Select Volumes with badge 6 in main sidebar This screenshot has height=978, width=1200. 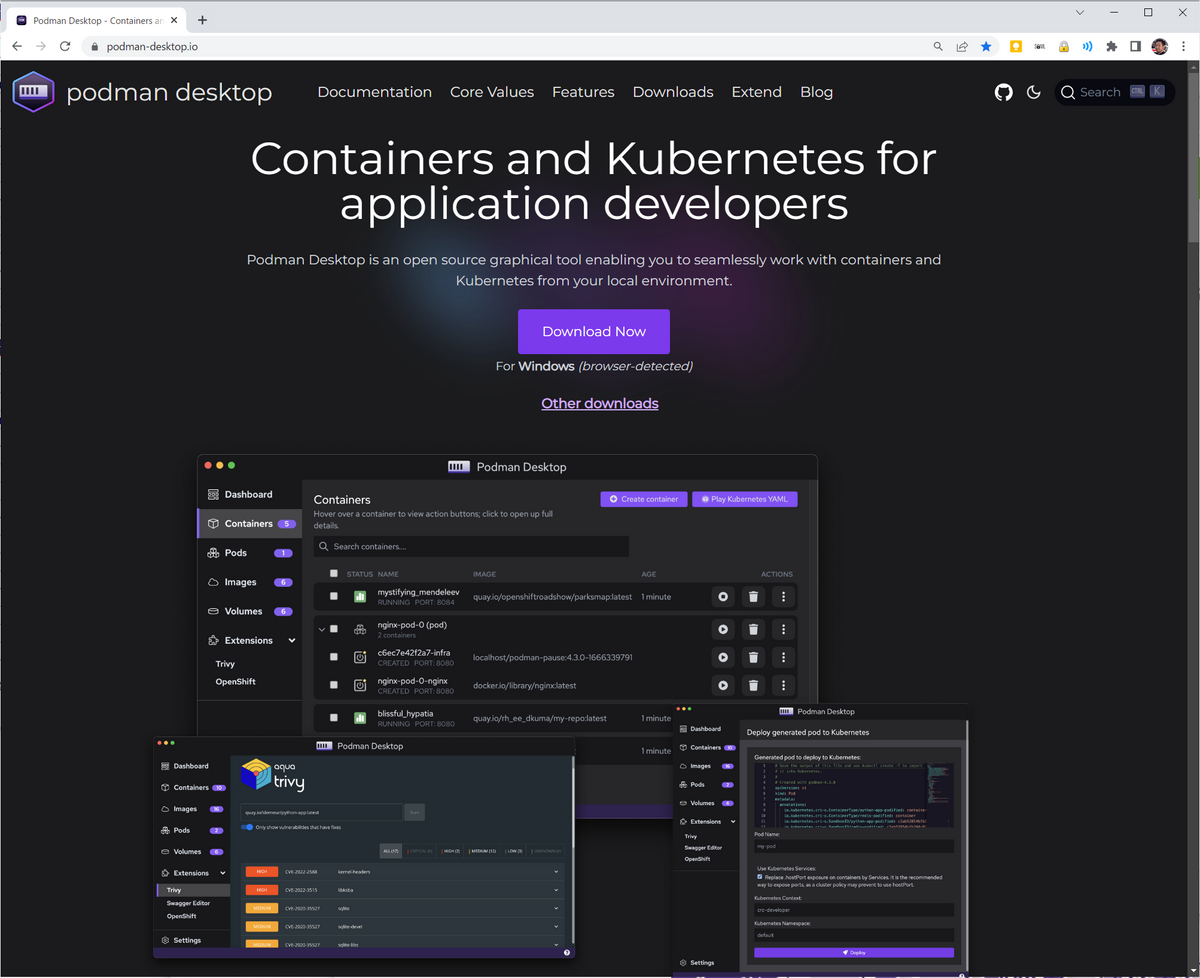pos(250,611)
